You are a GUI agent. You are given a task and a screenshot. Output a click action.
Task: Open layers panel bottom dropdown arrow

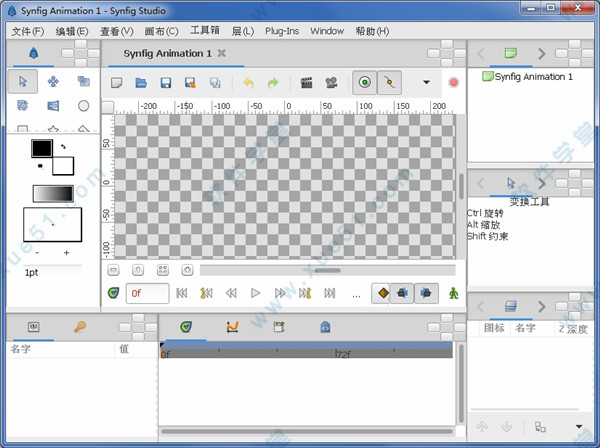click(x=579, y=427)
